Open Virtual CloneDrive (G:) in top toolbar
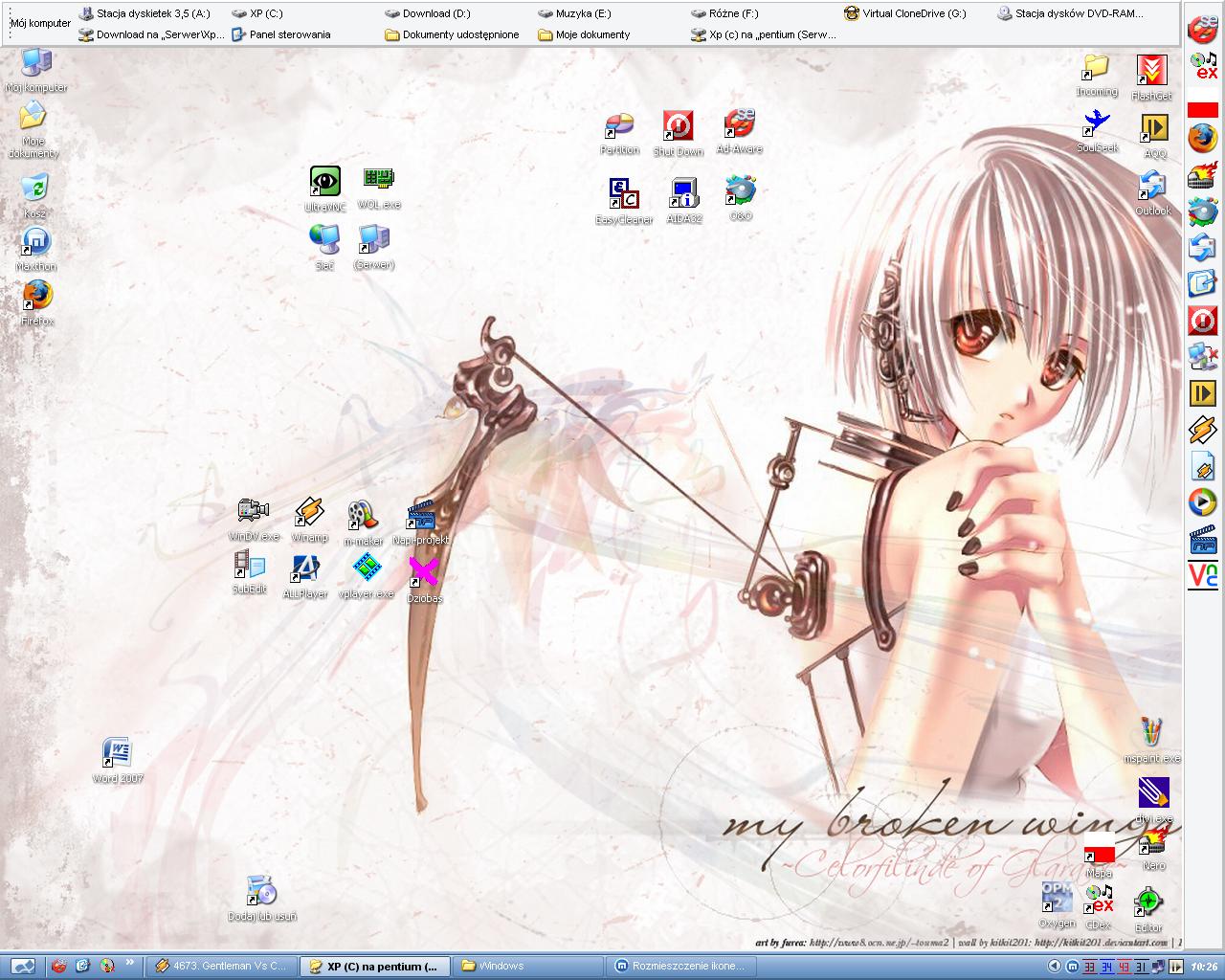This screenshot has height=980, width=1225. 905,13
